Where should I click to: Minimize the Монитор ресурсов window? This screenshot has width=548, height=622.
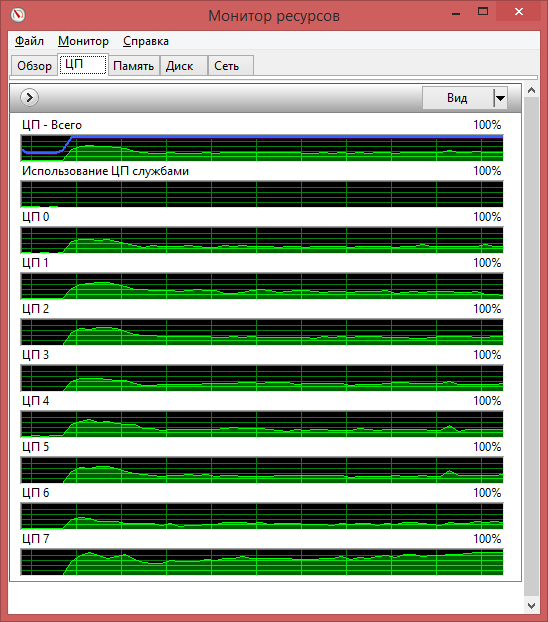(456, 12)
